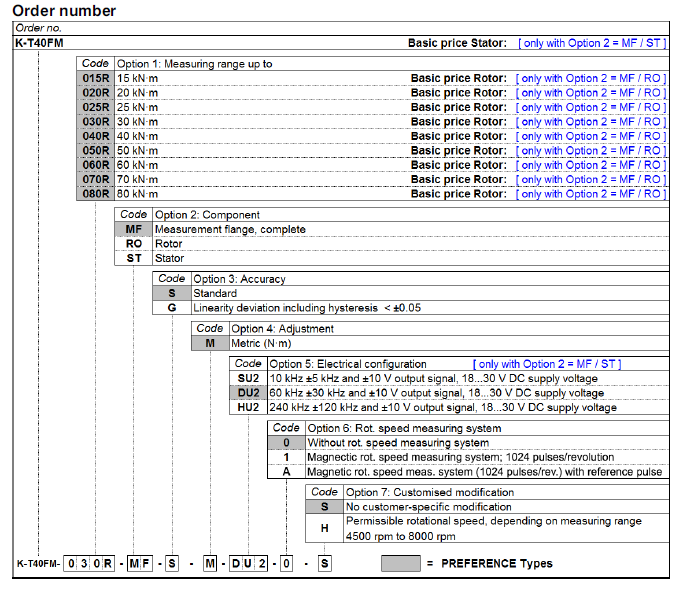Click the H permissible rotational speed code
The width and height of the screenshot is (678, 593).
coord(324,528)
